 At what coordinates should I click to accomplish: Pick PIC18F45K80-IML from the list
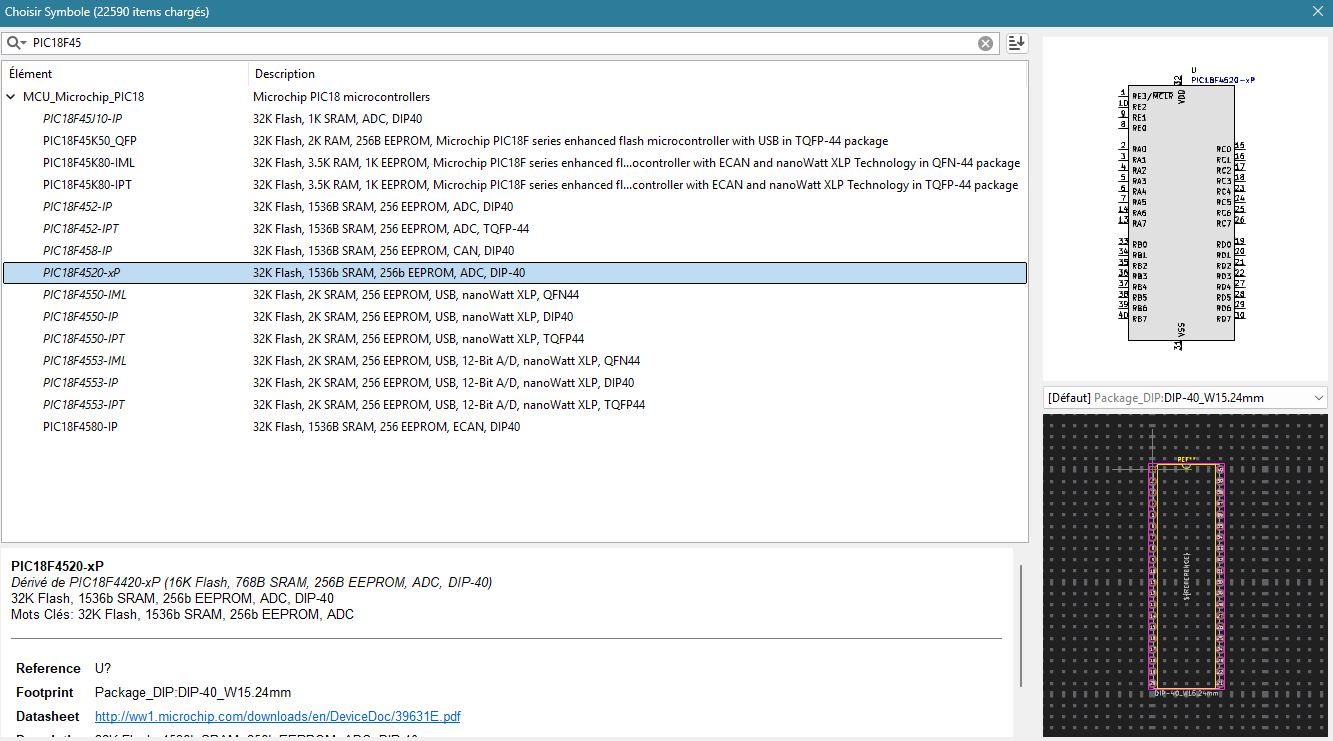[89, 163]
